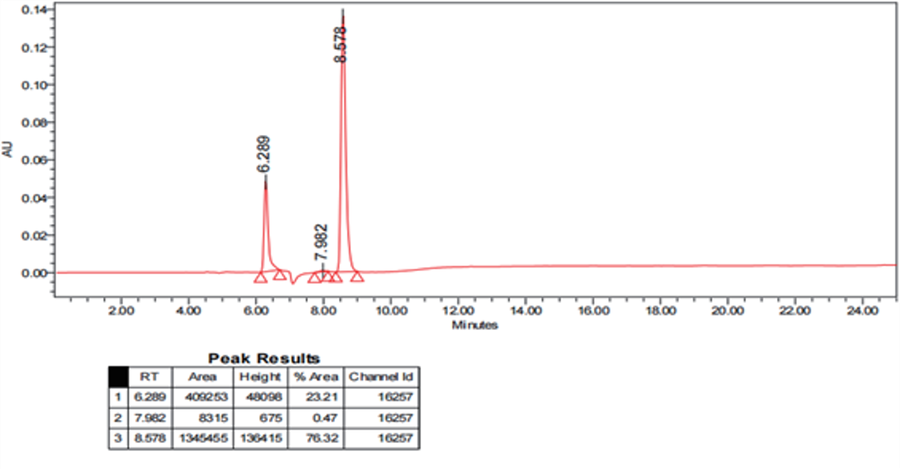
Task: Select the Peak Results table title
Action: tap(263, 359)
